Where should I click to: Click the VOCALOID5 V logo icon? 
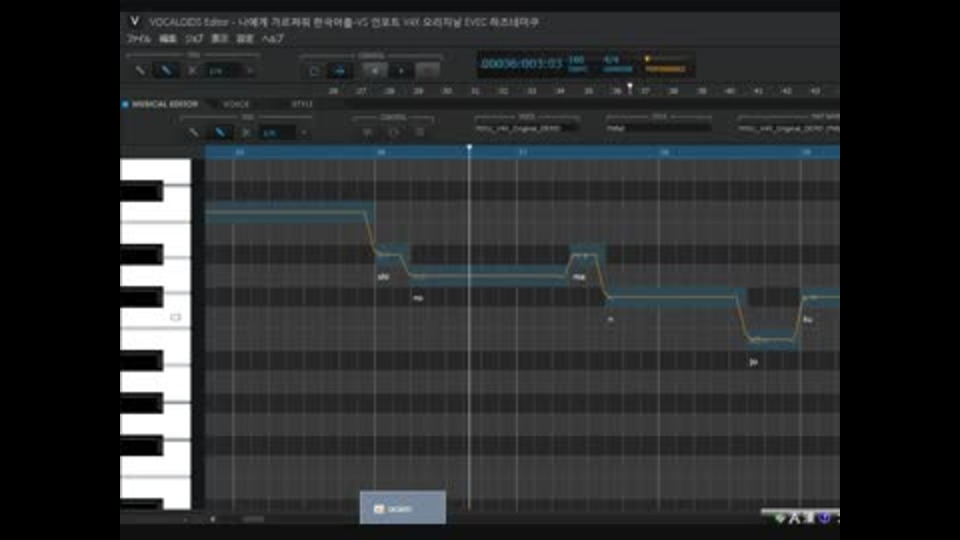tap(135, 21)
